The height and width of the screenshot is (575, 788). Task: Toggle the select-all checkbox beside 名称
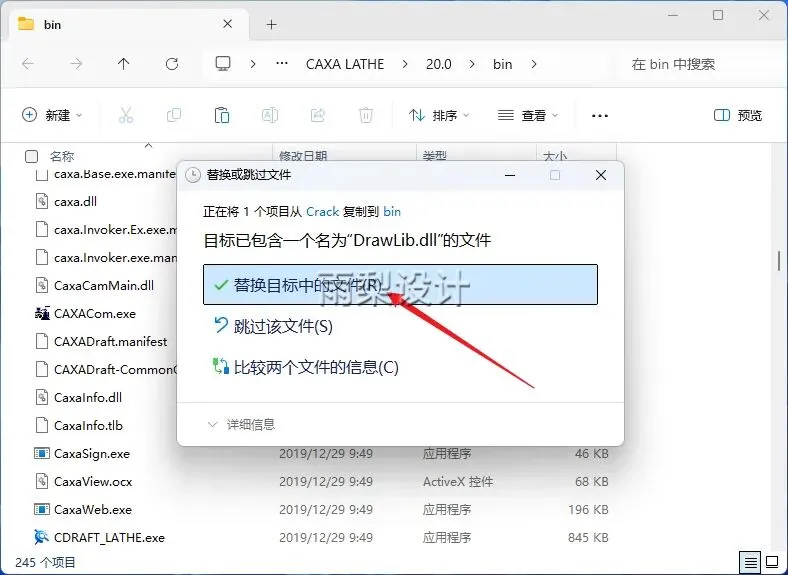(x=31, y=157)
